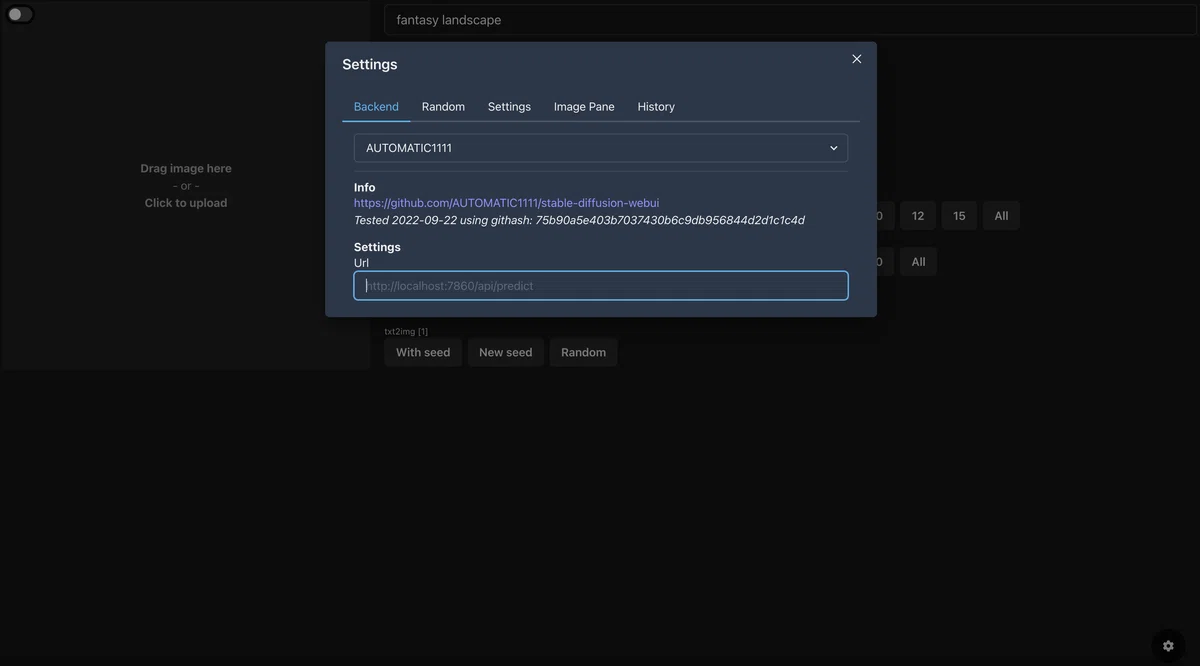The image size is (1200, 666).
Task: Click the With seed button
Action: (x=423, y=352)
